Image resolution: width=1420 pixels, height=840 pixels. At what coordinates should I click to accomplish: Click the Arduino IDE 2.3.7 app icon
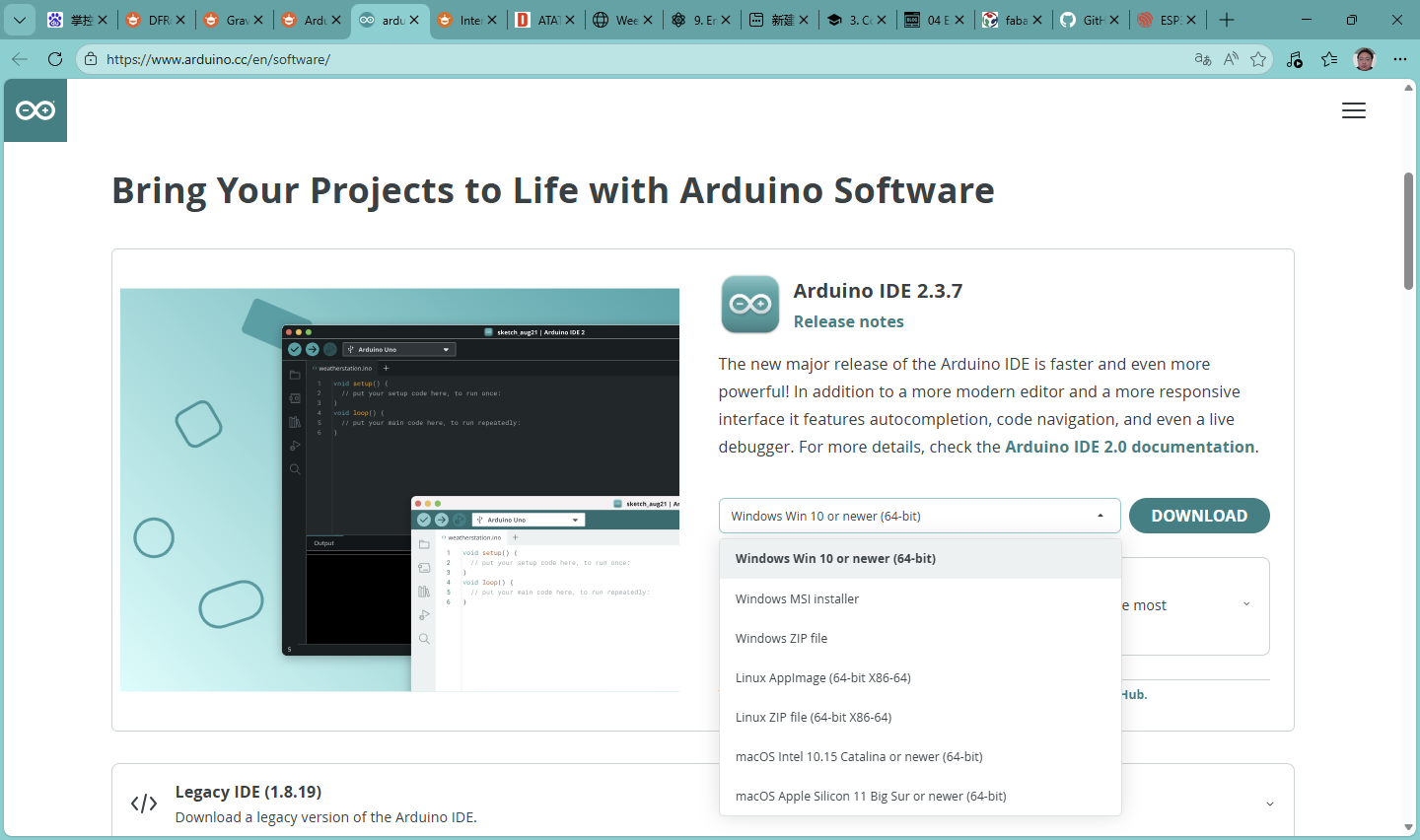click(750, 305)
